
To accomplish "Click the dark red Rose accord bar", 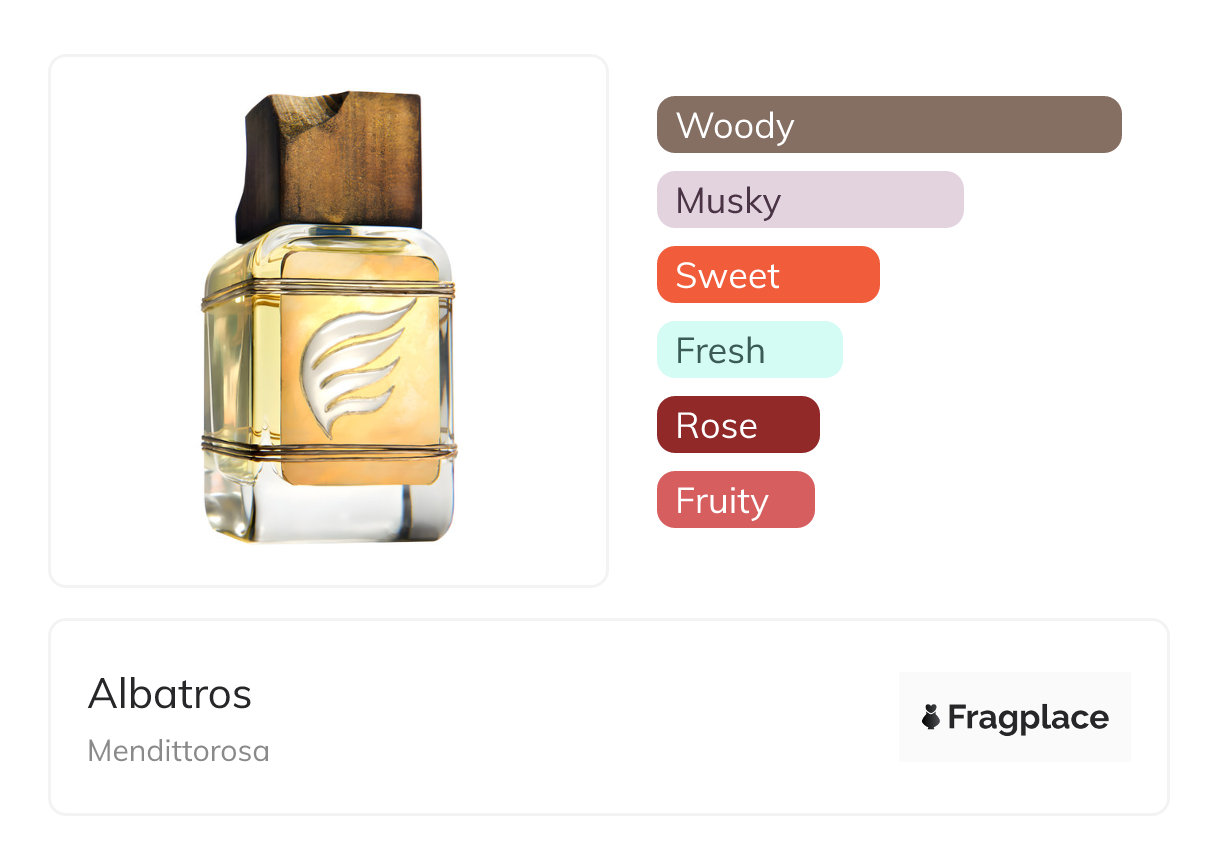I will pos(737,425).
